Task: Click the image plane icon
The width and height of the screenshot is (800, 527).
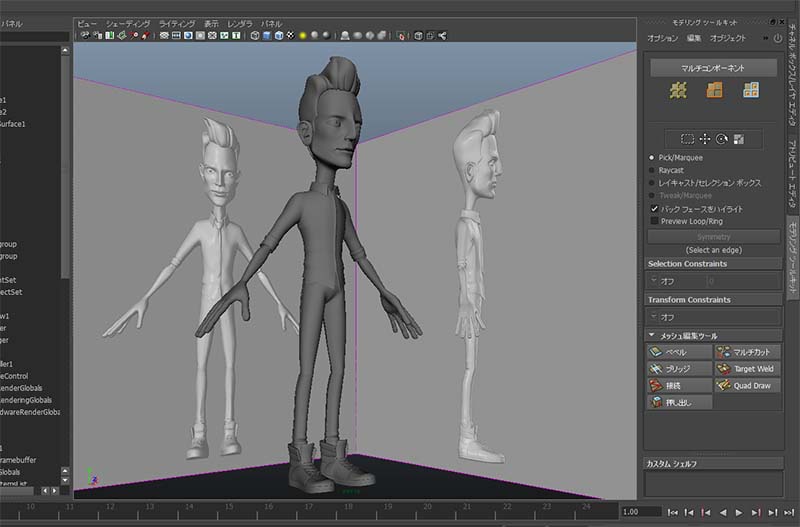Action: (122, 36)
